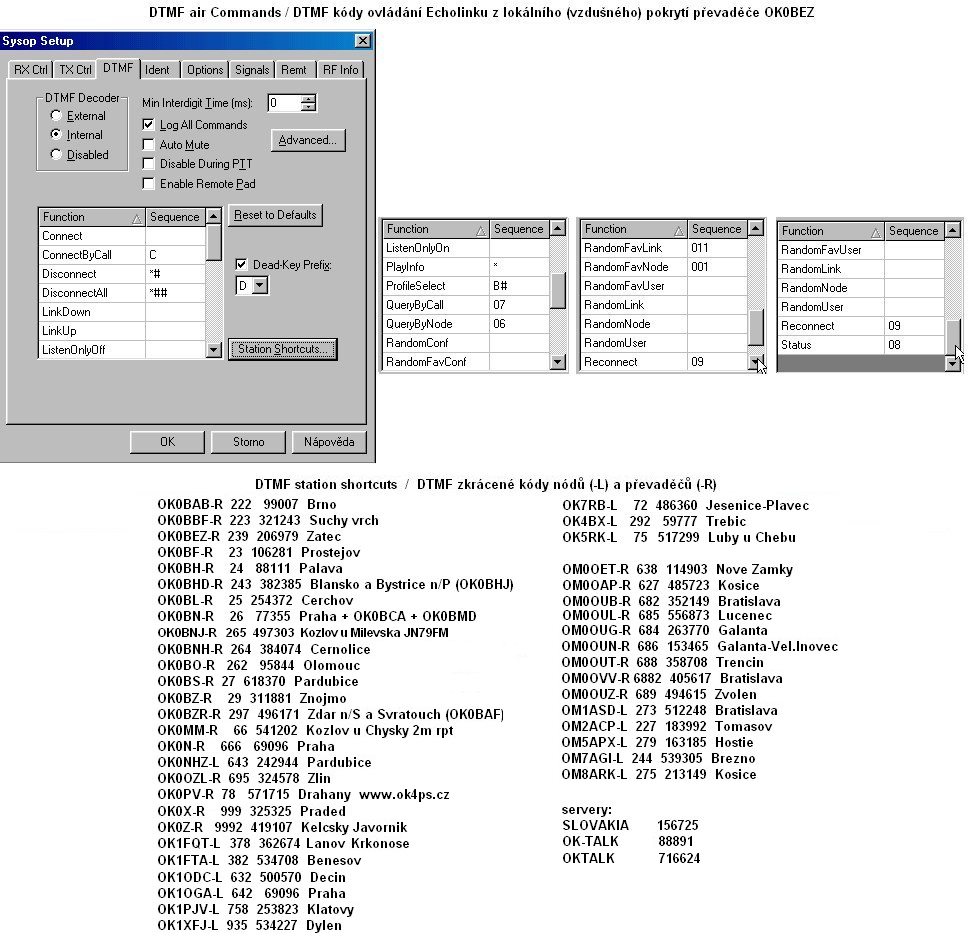The height and width of the screenshot is (941, 972).
Task: Click scroll-up arrow in ListenOnlyOn list panel
Action: [x=557, y=228]
